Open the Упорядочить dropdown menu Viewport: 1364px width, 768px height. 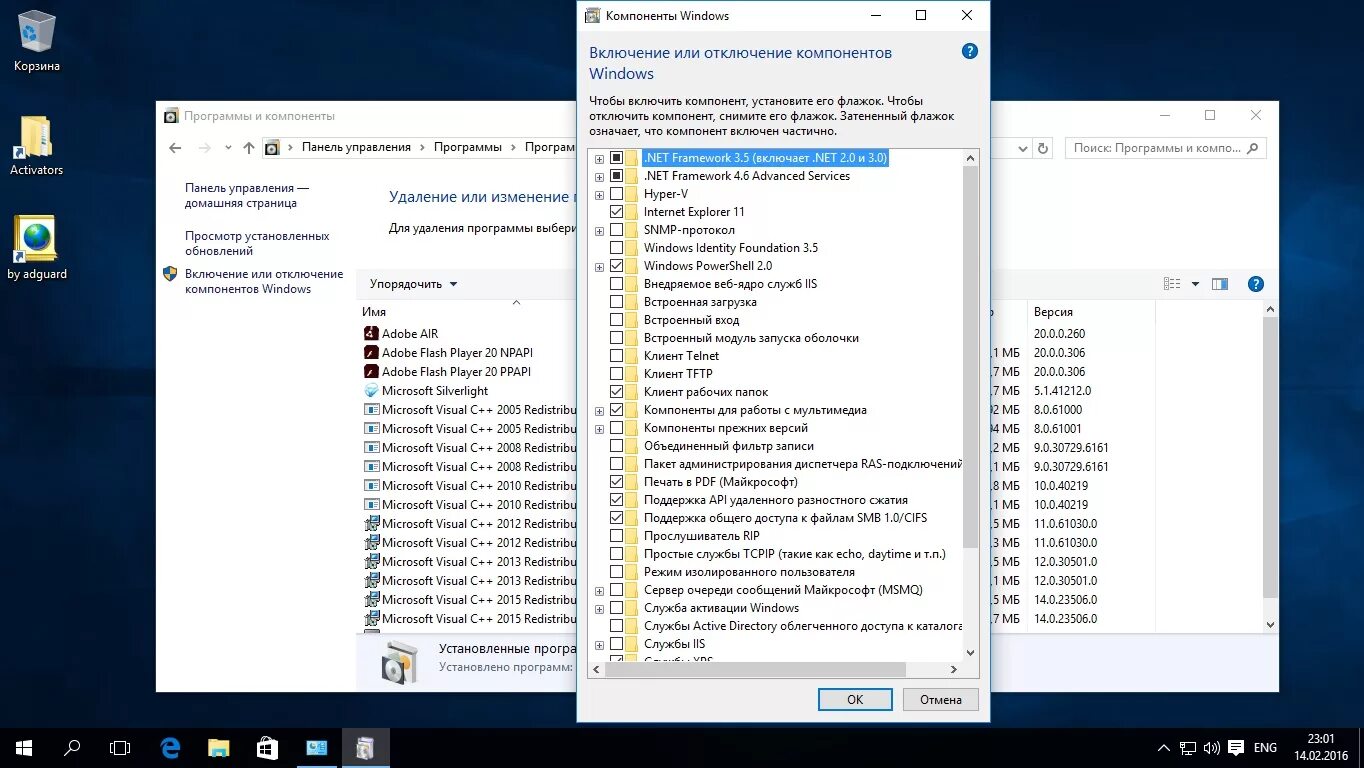(413, 284)
